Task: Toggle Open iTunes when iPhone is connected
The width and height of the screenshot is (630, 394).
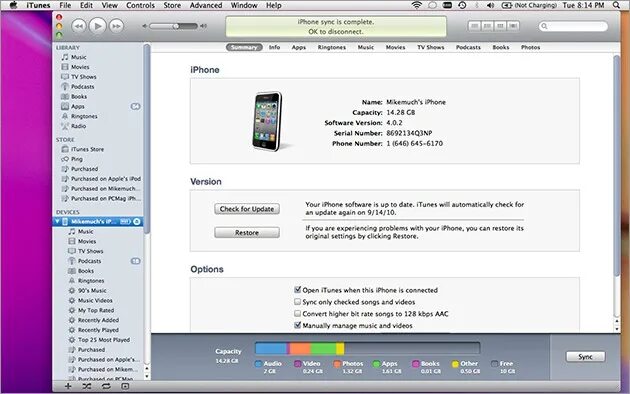Action: pos(298,290)
